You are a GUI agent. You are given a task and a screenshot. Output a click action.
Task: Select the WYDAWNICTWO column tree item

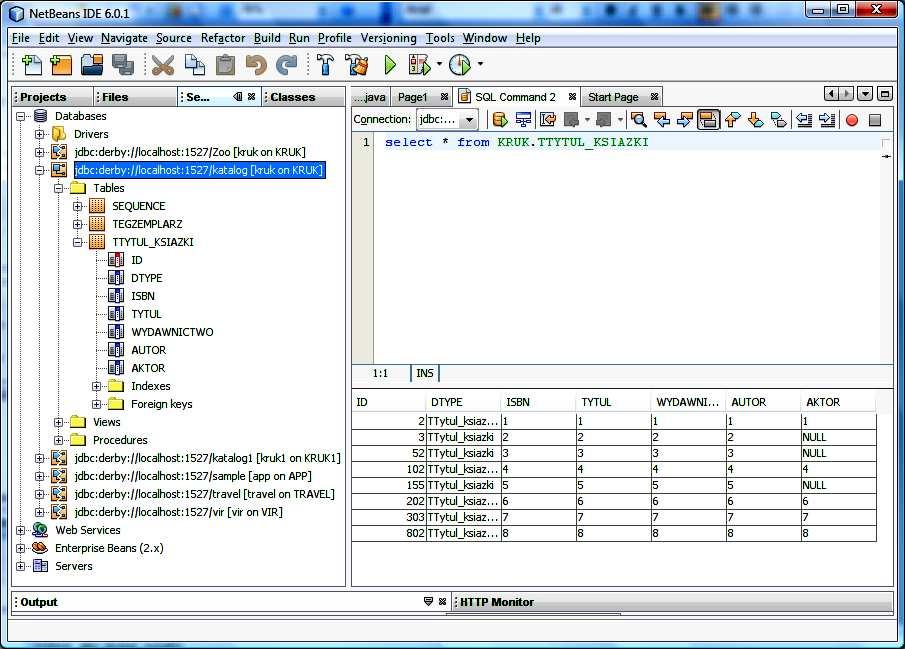(172, 332)
